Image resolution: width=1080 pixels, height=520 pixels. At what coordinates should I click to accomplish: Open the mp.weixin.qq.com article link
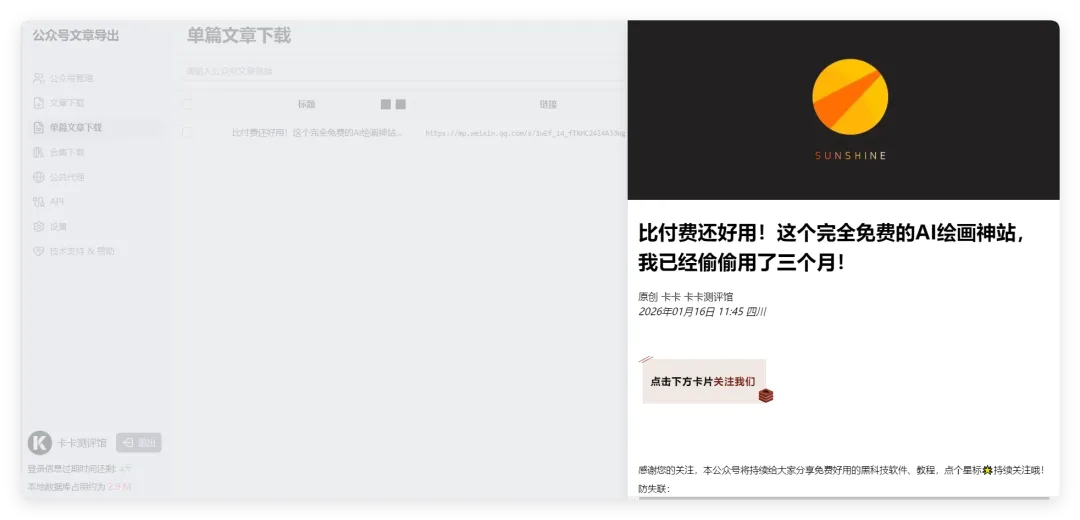tap(526, 134)
